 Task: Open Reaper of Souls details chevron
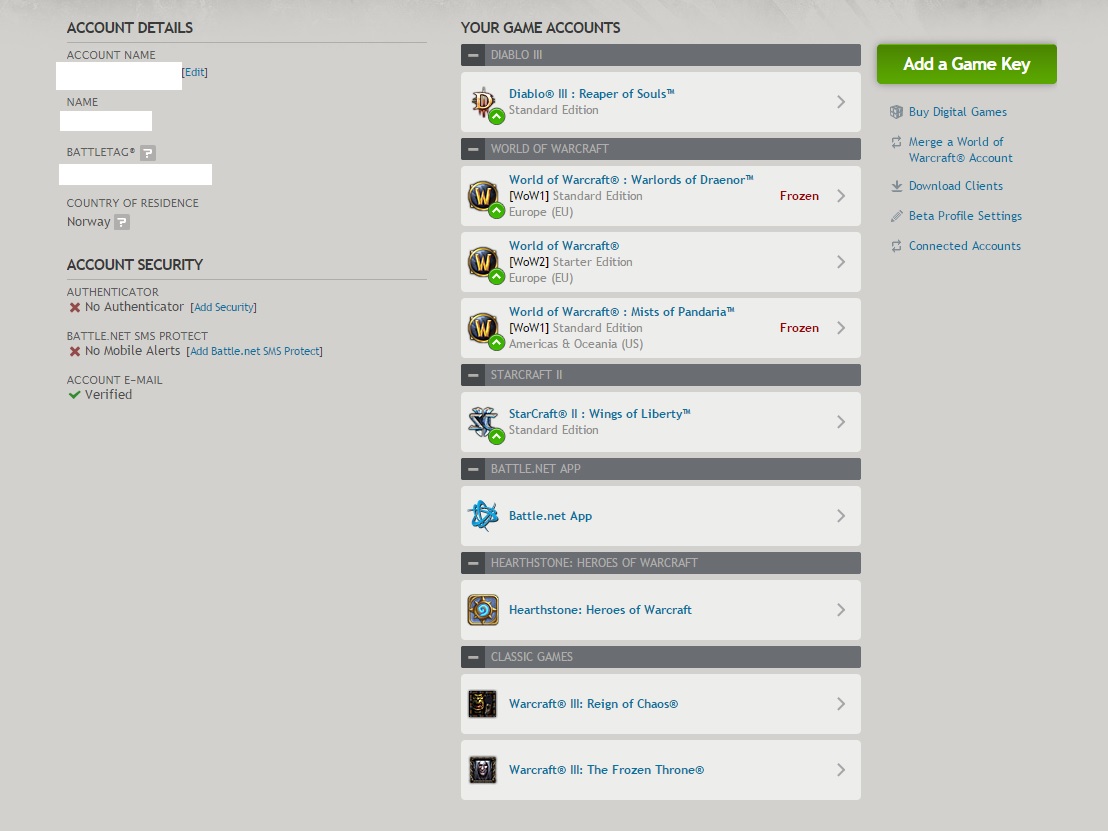click(x=841, y=102)
